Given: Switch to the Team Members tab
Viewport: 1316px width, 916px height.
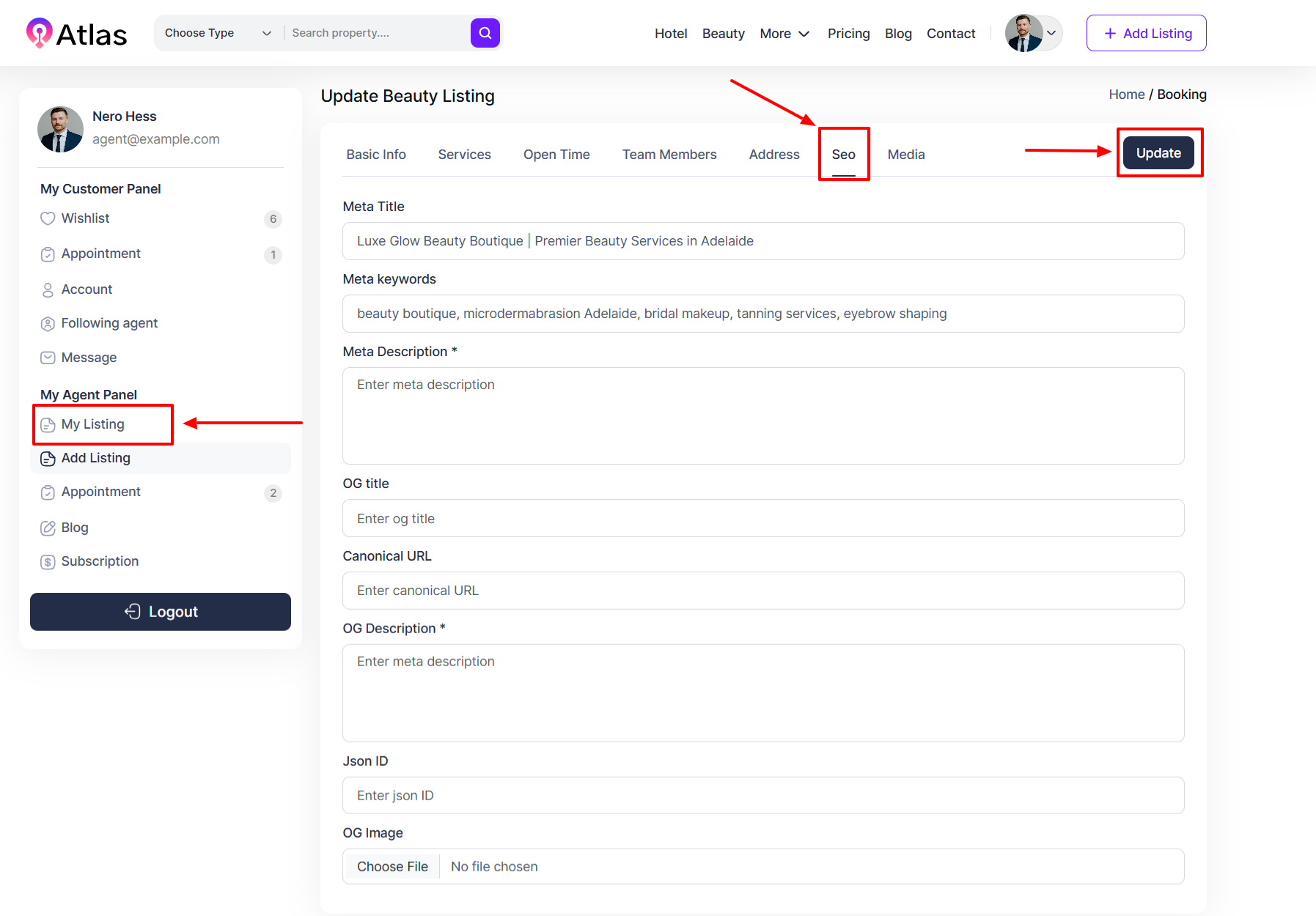Looking at the screenshot, I should coord(669,155).
